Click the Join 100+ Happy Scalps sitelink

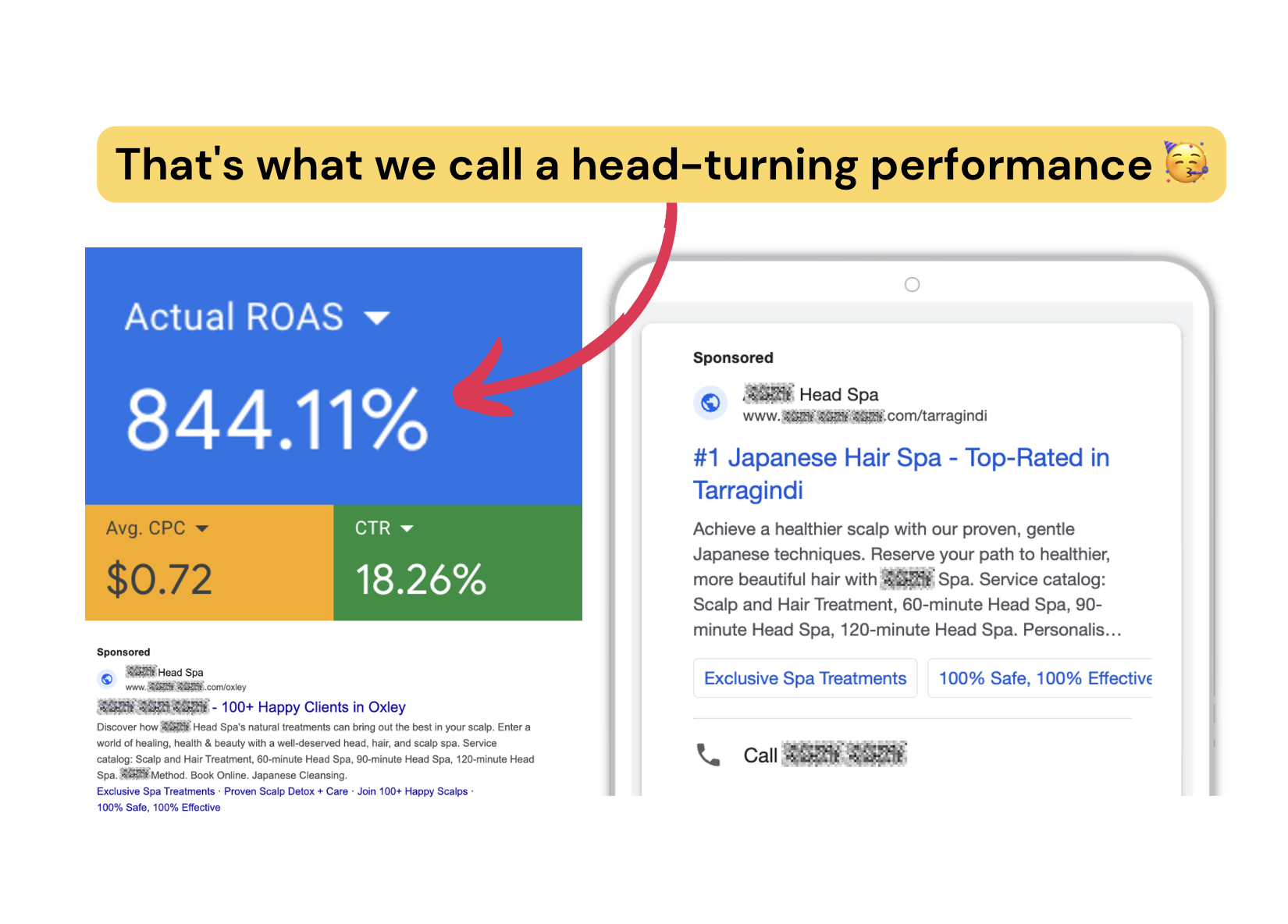coord(412,791)
